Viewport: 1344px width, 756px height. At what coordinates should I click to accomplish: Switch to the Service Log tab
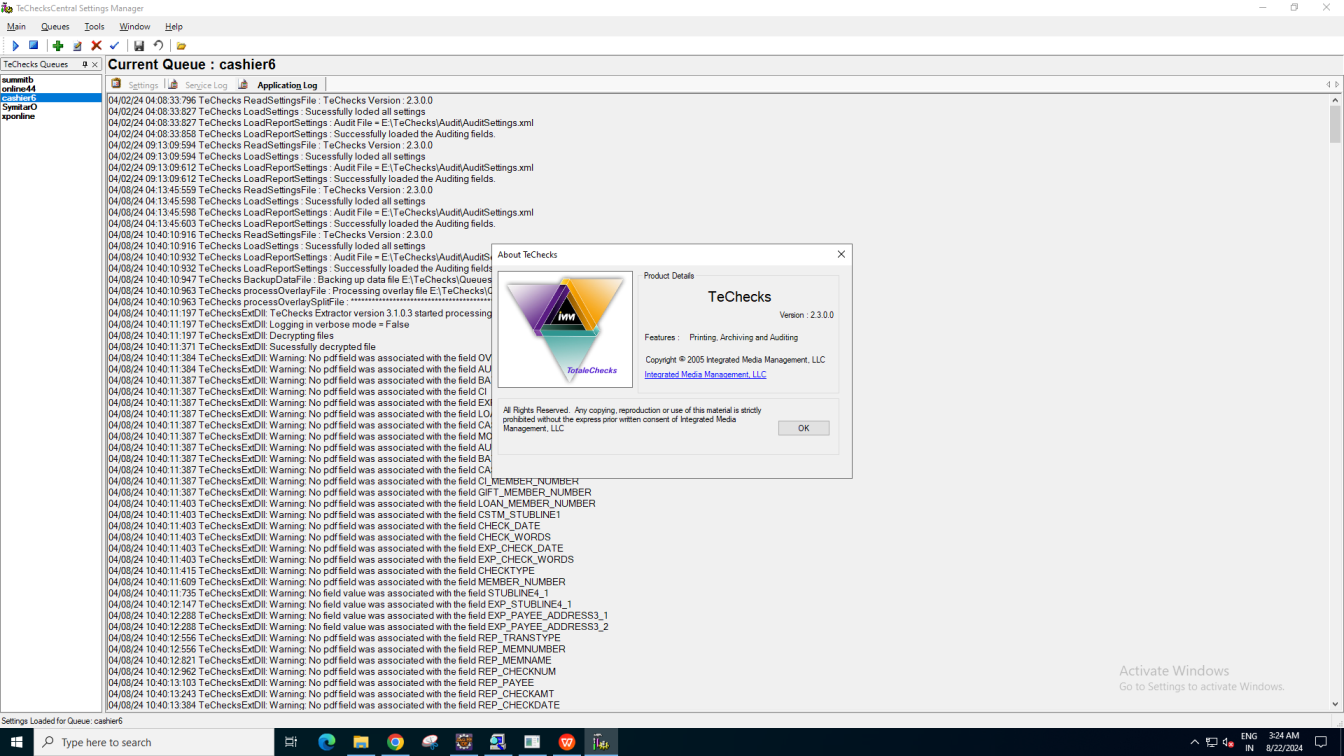[x=206, y=85]
